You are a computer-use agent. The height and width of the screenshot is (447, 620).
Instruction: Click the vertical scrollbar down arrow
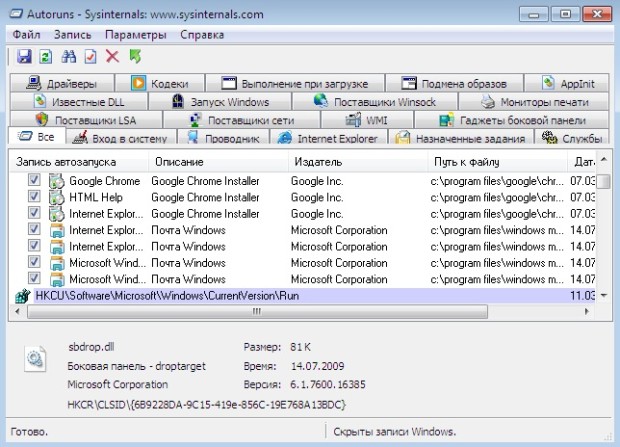(604, 296)
